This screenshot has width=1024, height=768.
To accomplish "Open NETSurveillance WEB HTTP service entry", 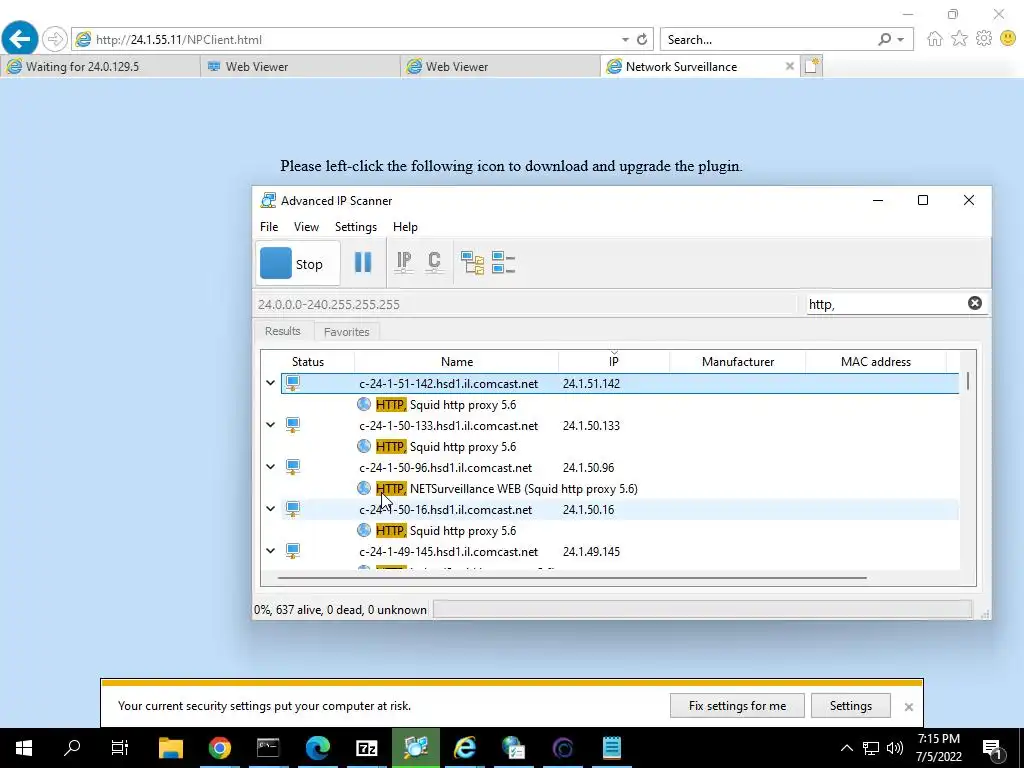I will click(x=507, y=488).
